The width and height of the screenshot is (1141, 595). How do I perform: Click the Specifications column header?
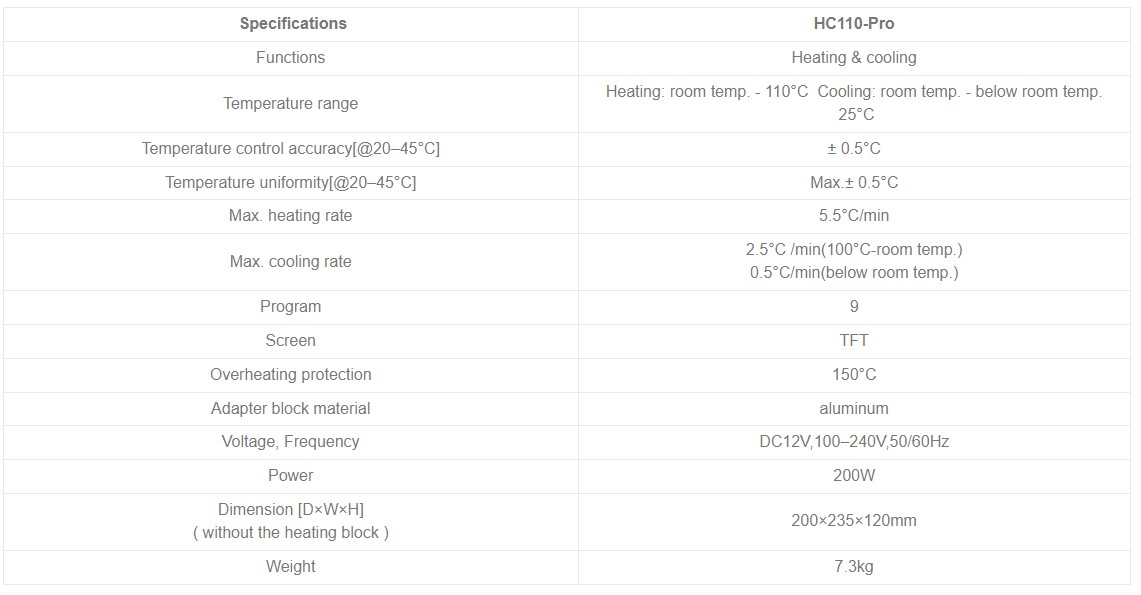(x=293, y=24)
